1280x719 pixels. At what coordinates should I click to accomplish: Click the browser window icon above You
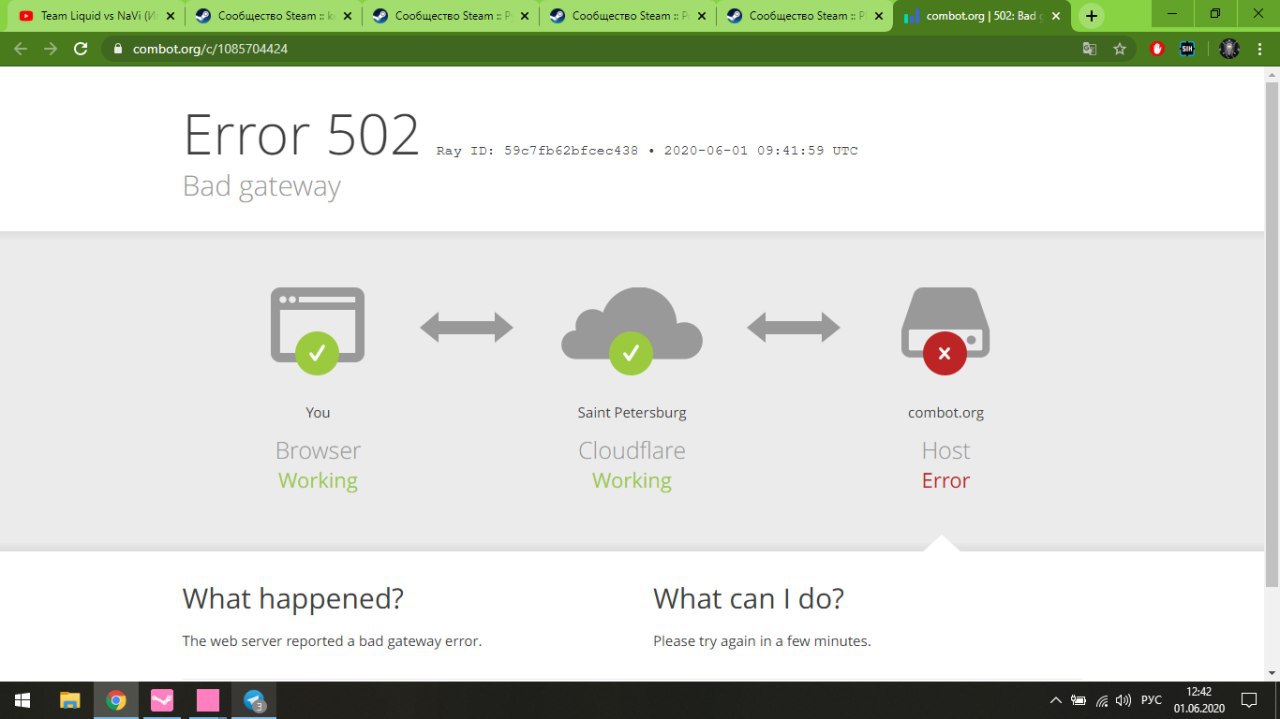318,330
